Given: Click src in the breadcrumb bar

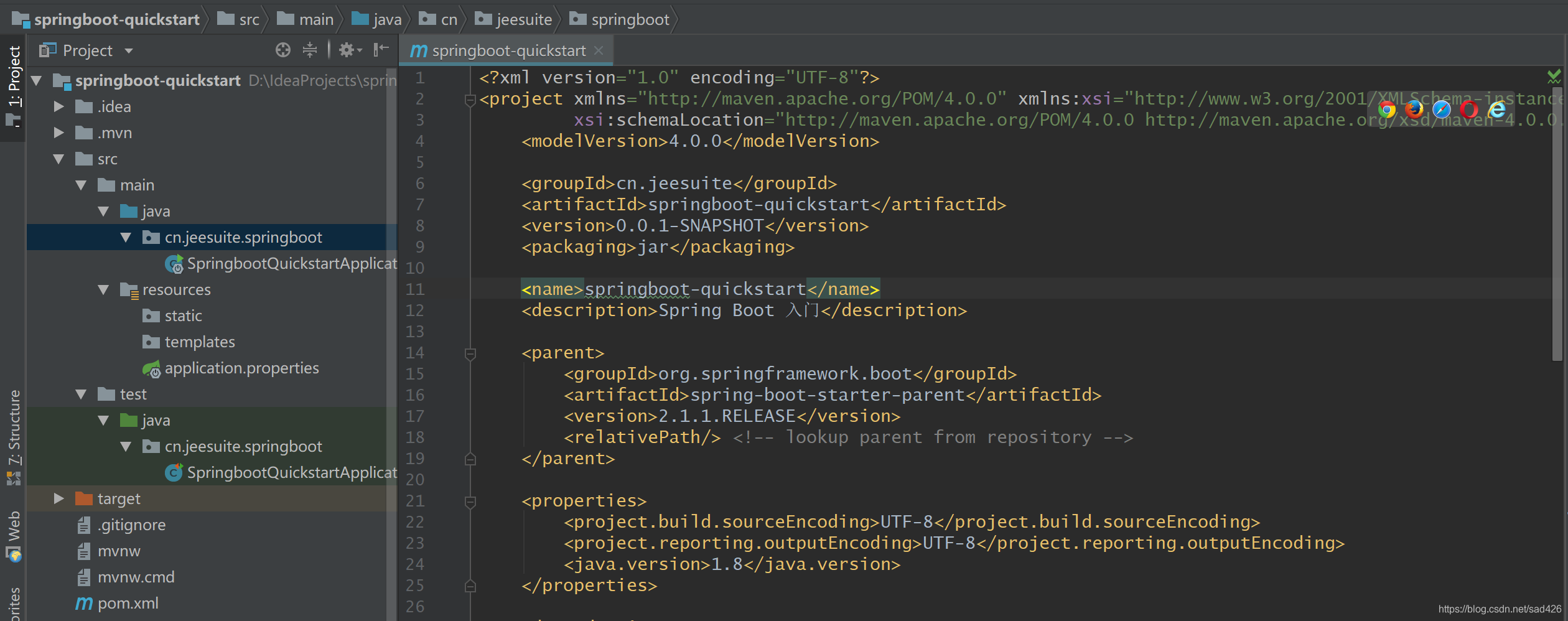Looking at the screenshot, I should 250,19.
